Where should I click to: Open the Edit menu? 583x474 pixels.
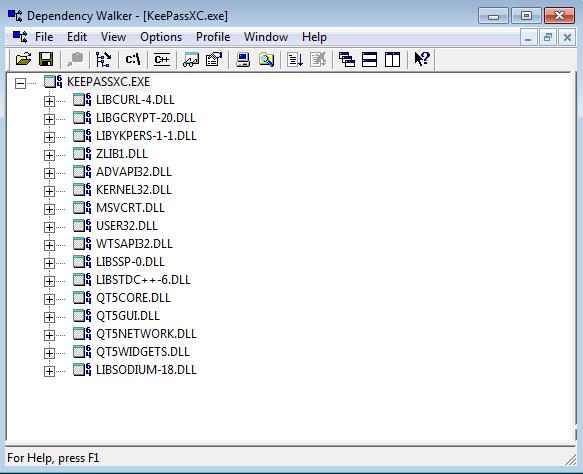[x=77, y=37]
